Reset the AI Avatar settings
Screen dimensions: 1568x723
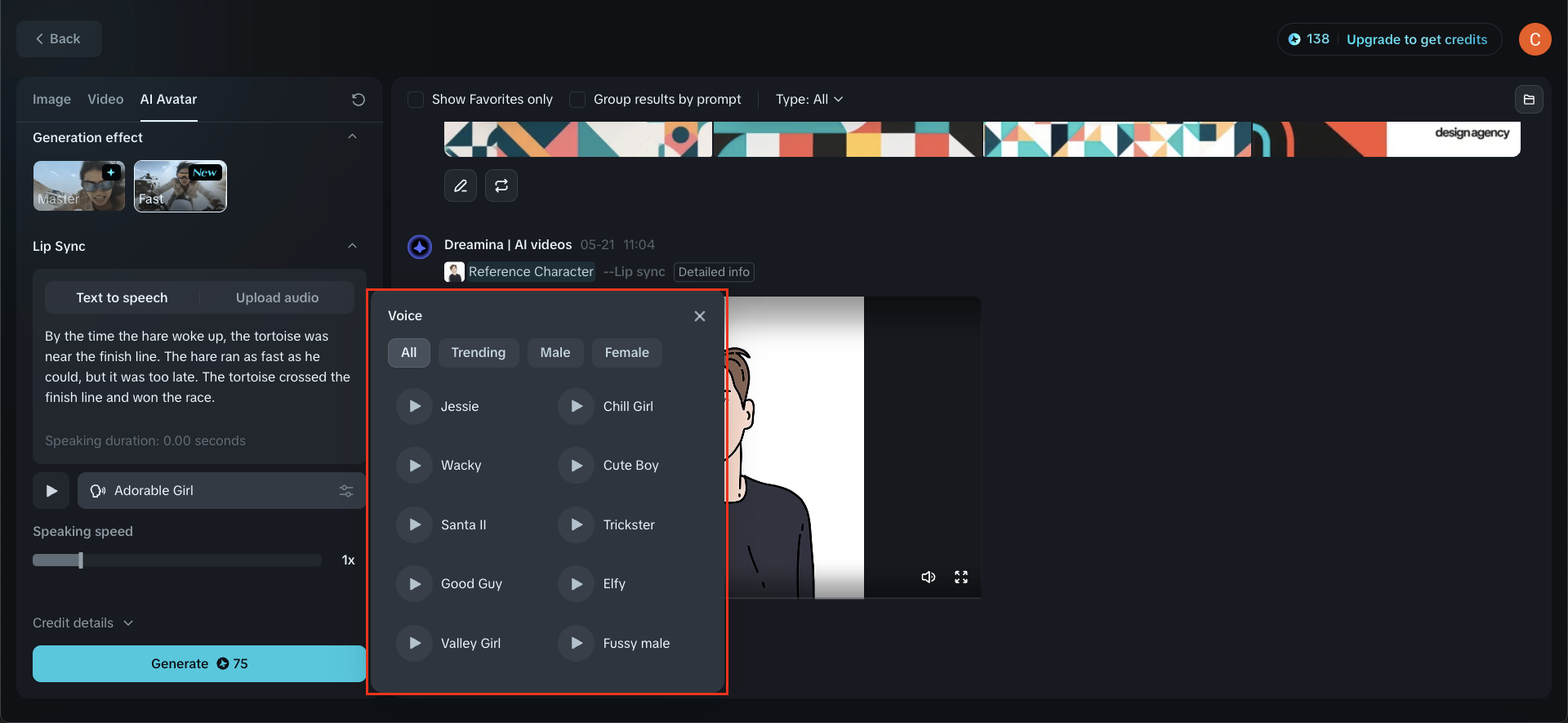[358, 100]
